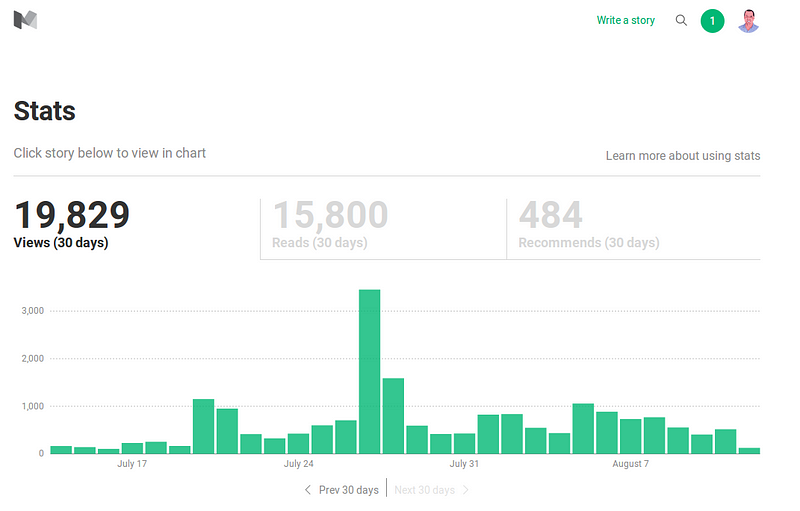Click the left chevron beside Prev 30 days
The width and height of the screenshot is (800, 511).
click(307, 490)
